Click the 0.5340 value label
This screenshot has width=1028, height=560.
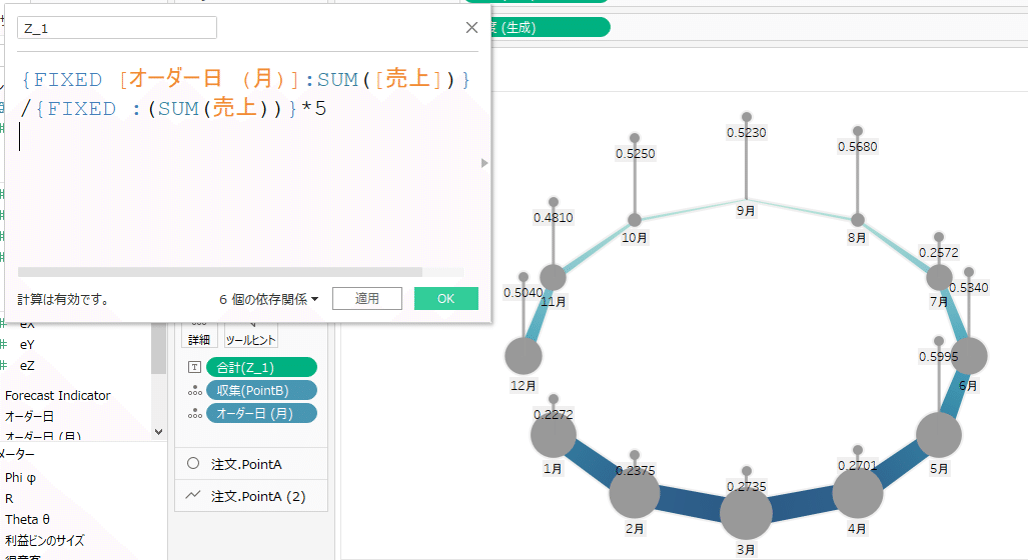pos(969,288)
